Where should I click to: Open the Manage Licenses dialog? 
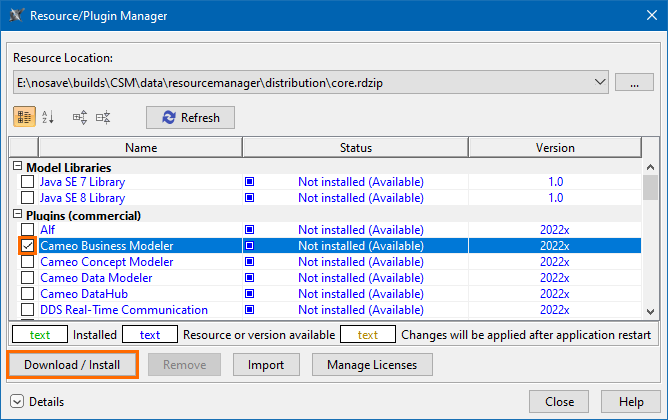(x=372, y=365)
